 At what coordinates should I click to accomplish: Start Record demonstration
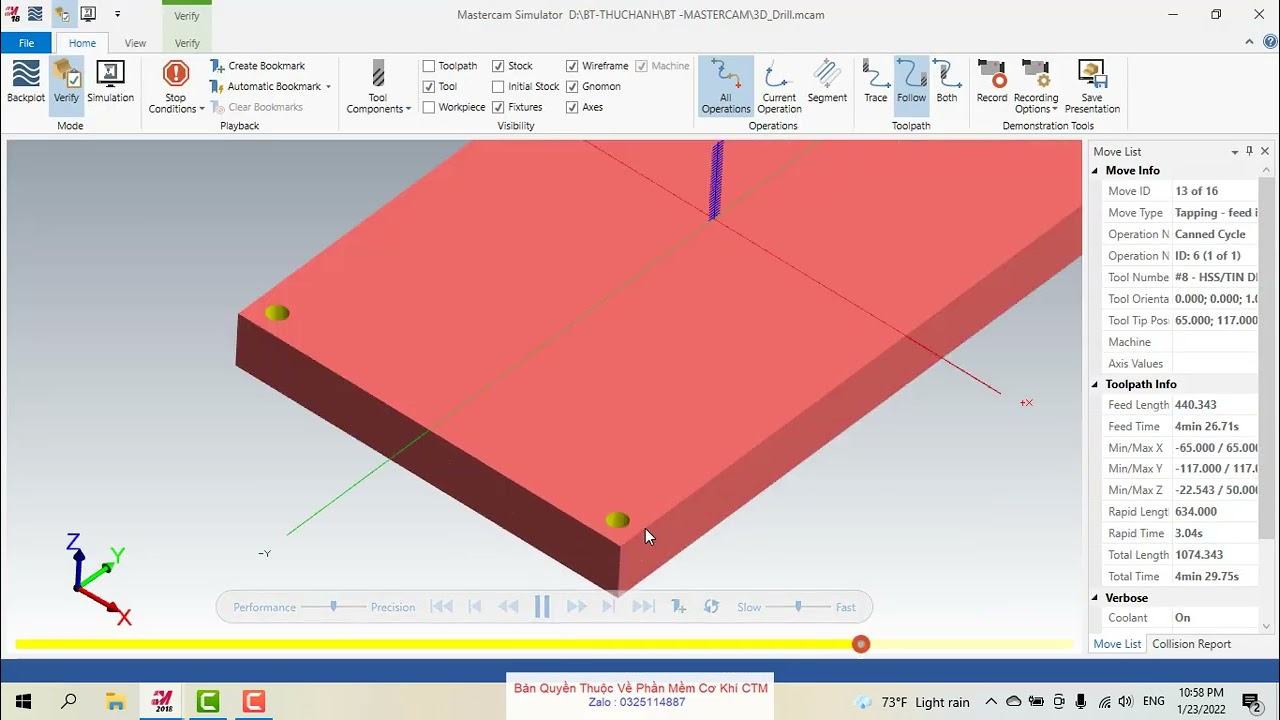[992, 82]
